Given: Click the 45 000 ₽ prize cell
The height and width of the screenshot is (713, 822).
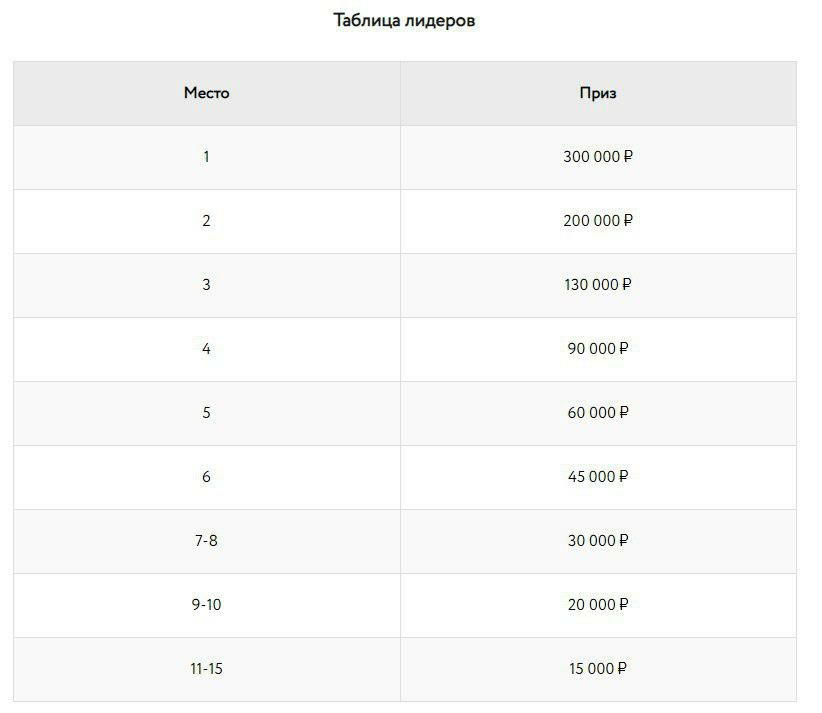Looking at the screenshot, I should tap(598, 477).
